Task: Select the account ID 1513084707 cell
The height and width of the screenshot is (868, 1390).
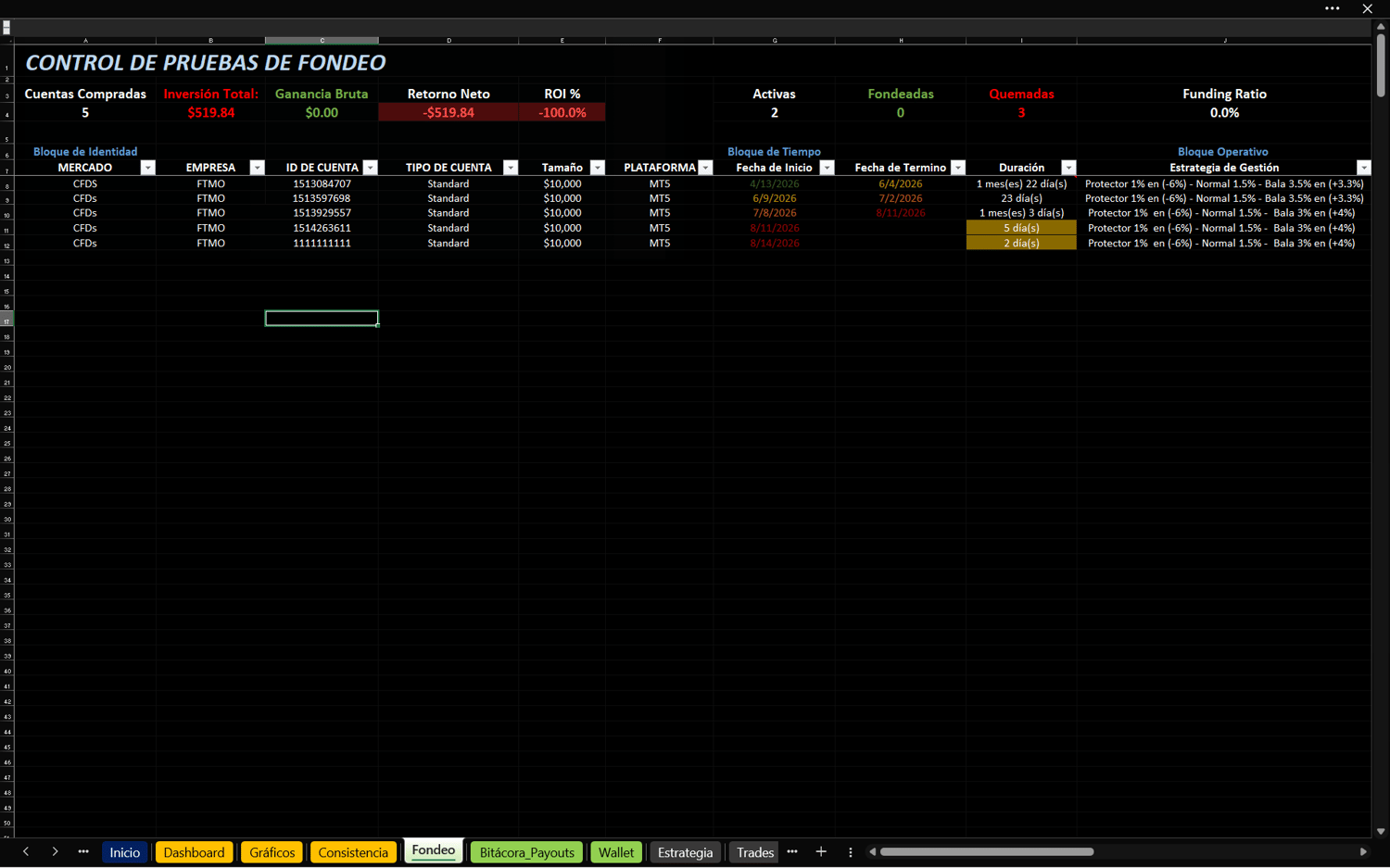Action: click(x=322, y=183)
